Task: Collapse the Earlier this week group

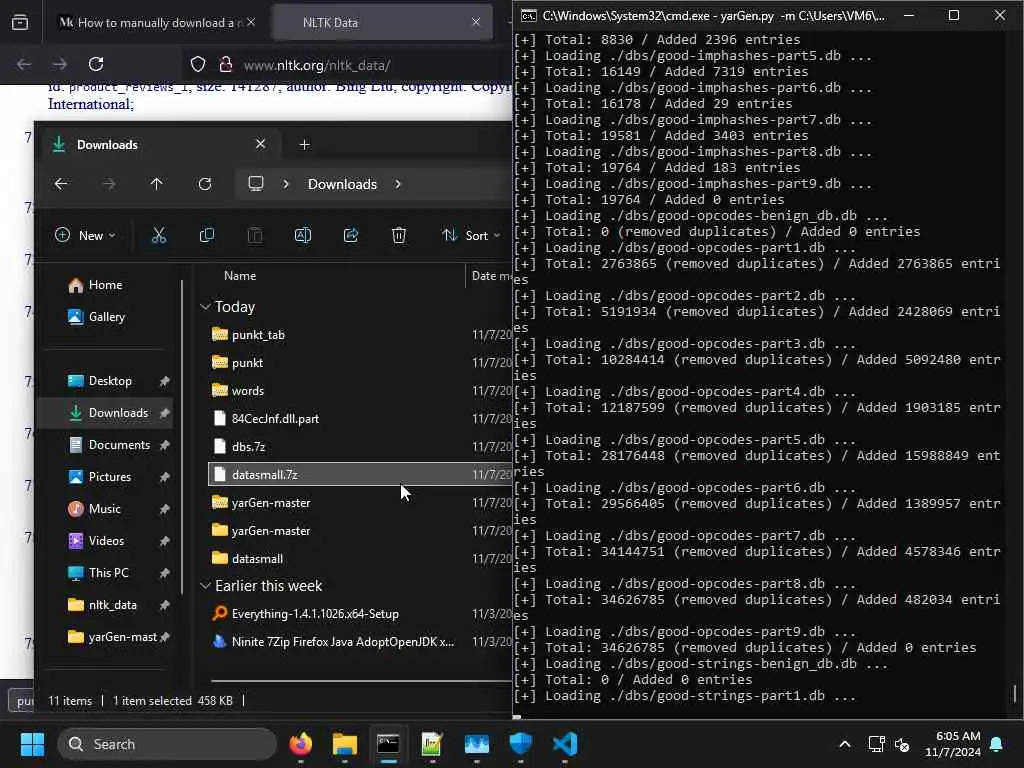Action: point(205,586)
